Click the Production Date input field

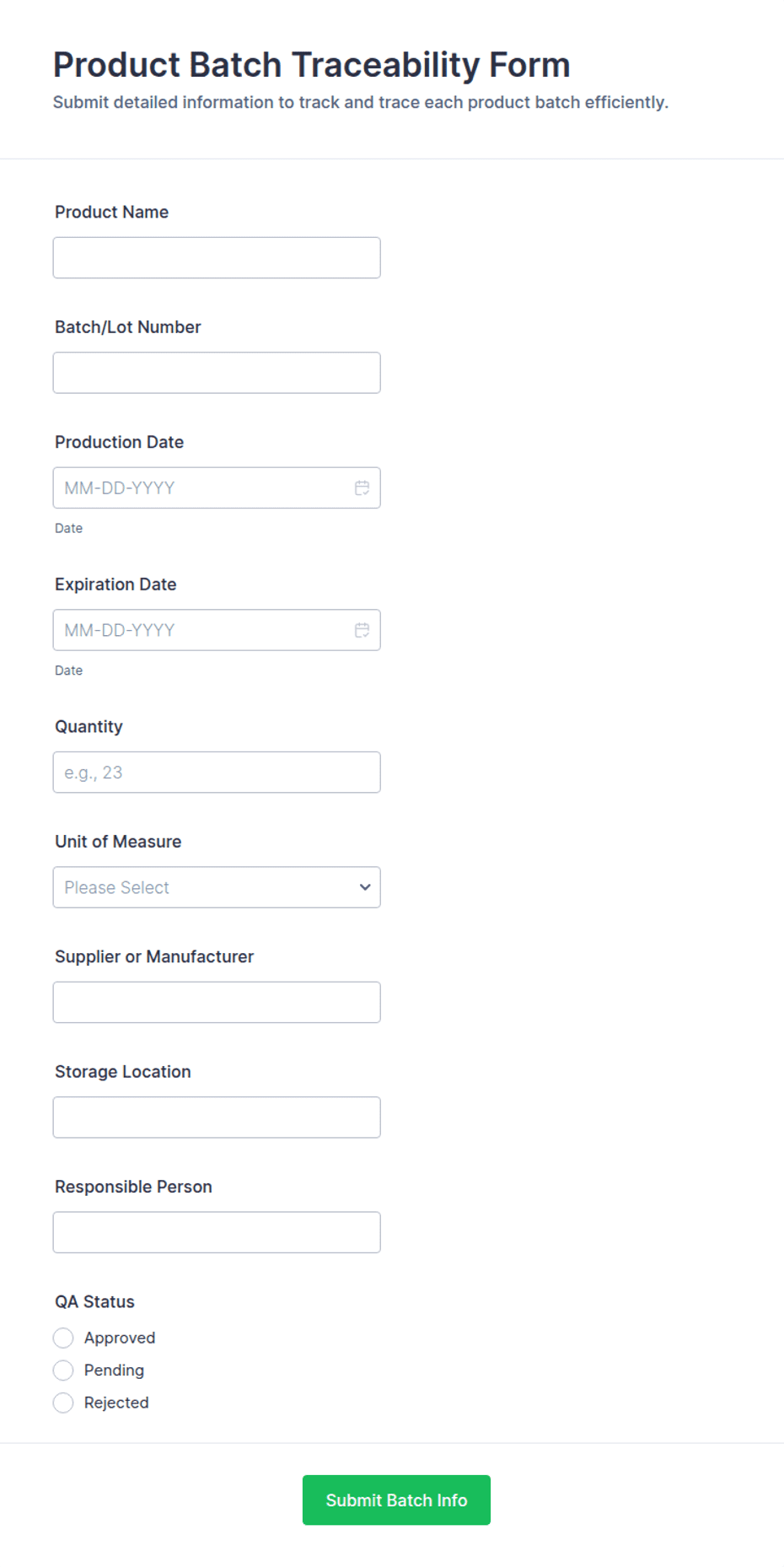(217, 487)
